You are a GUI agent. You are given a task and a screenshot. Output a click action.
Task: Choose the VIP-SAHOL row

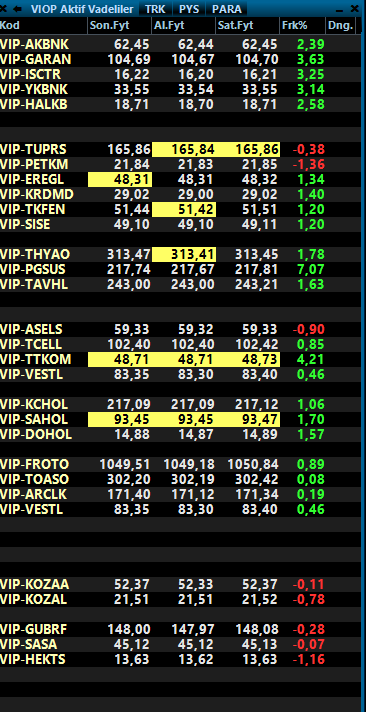pyautogui.click(x=181, y=419)
